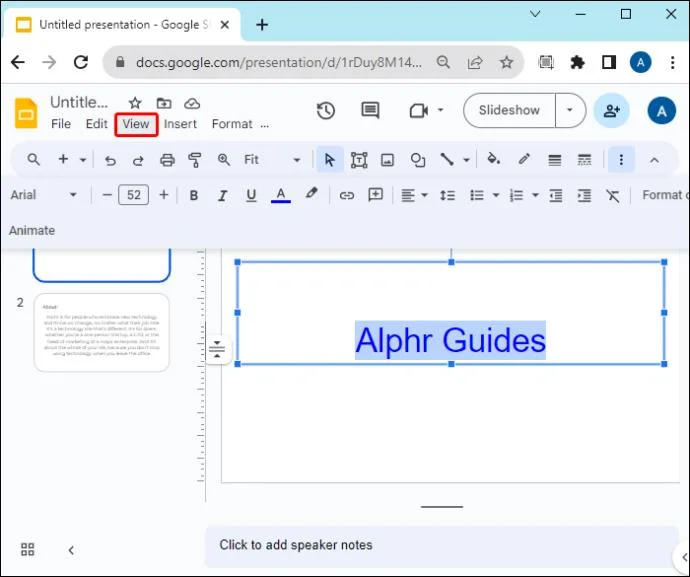Open the comments history icon
Viewport: 690px width, 577px height.
pyautogui.click(x=370, y=110)
